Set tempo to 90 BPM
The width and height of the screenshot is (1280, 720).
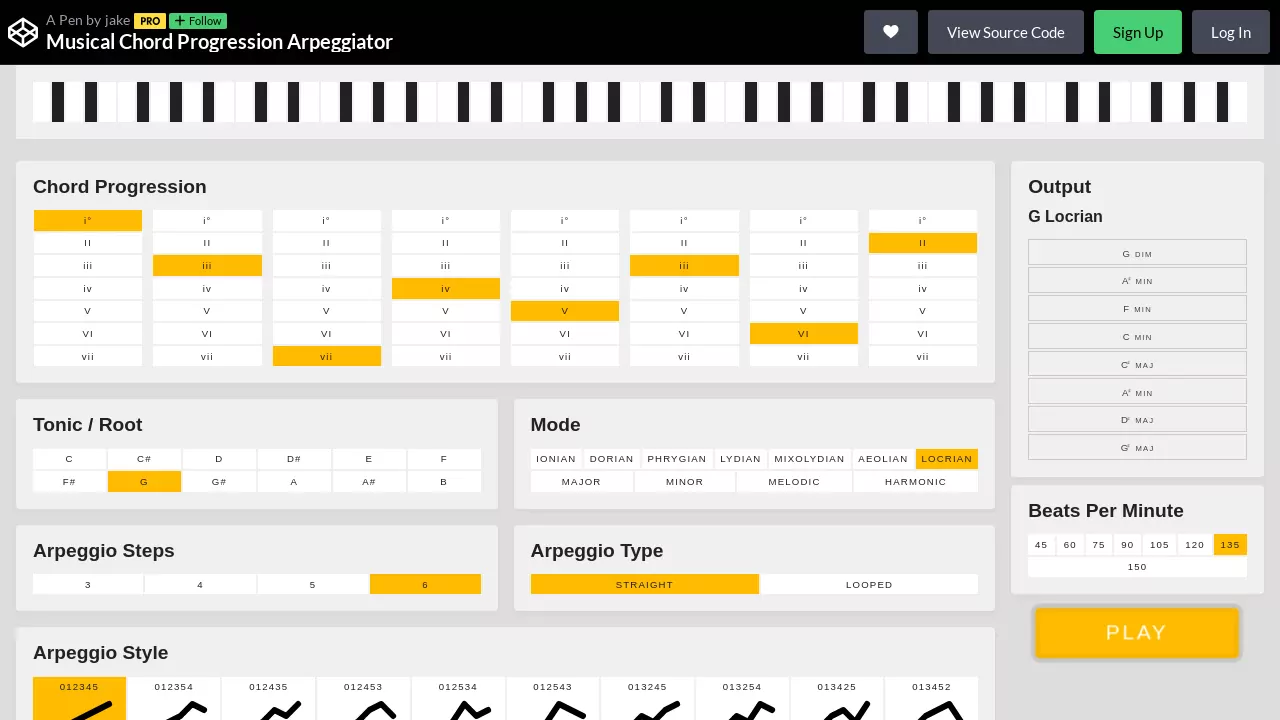pos(1128,545)
